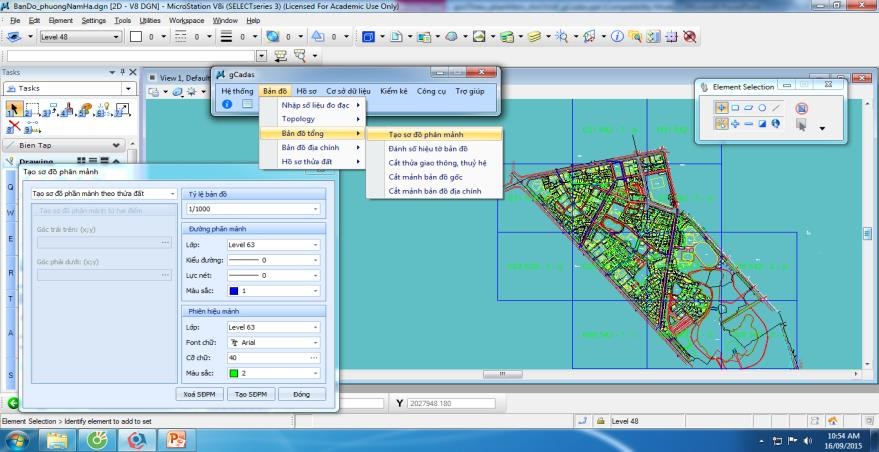Screen dimensions: 879x452
Task: Toggle the Individual selection method button
Action: 721,107
